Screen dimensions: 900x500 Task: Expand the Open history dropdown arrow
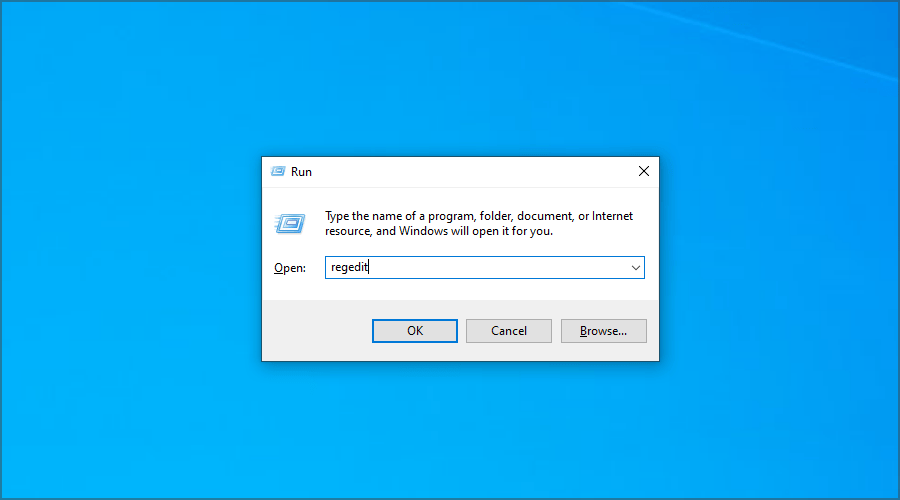(x=635, y=268)
